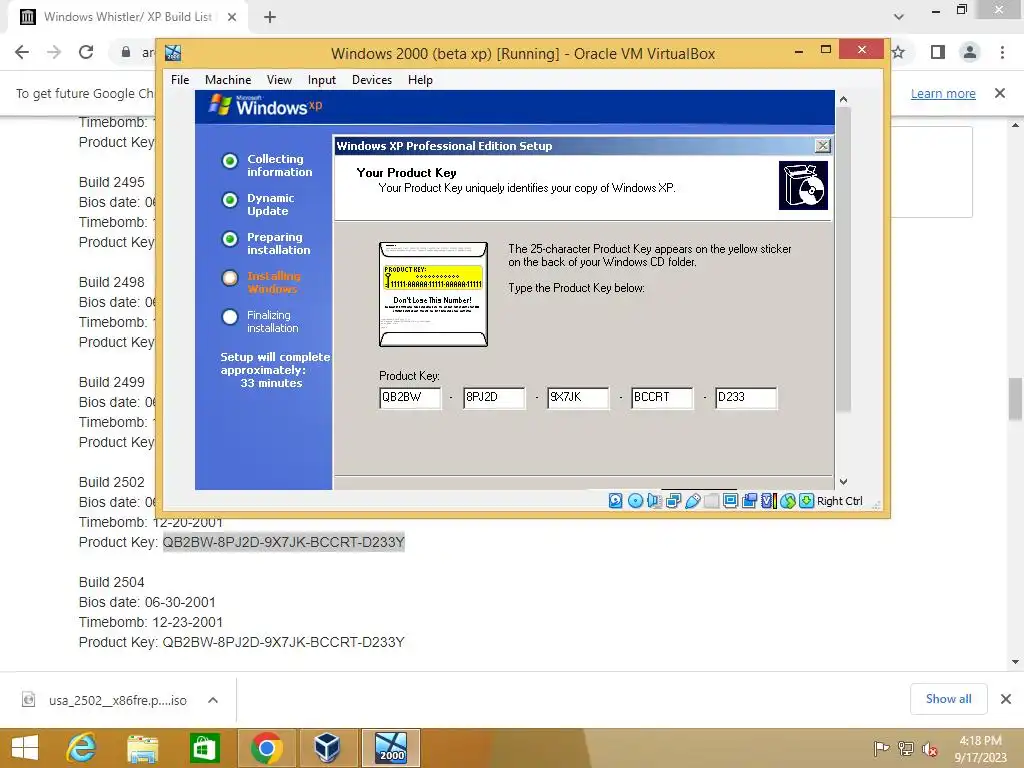Open Chrome three-dot menu
Image resolution: width=1024 pixels, height=768 pixels.
[1002, 52]
